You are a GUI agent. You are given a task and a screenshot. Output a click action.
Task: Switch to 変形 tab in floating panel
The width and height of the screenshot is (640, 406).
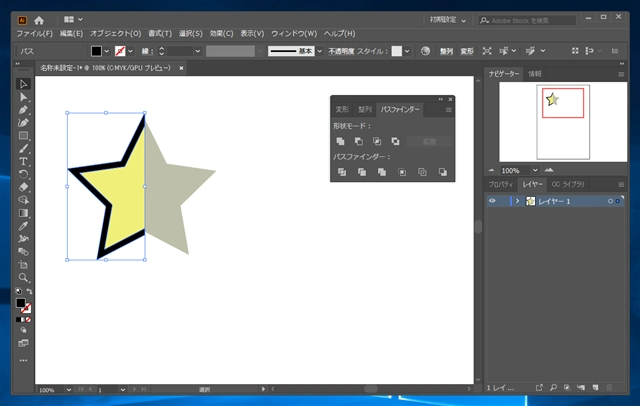(342, 109)
